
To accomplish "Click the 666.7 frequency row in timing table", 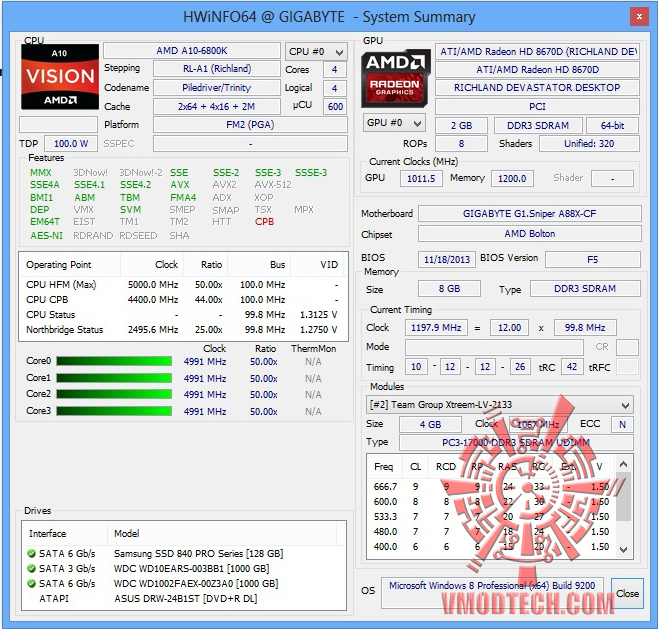I will pyautogui.click(x=491, y=487).
